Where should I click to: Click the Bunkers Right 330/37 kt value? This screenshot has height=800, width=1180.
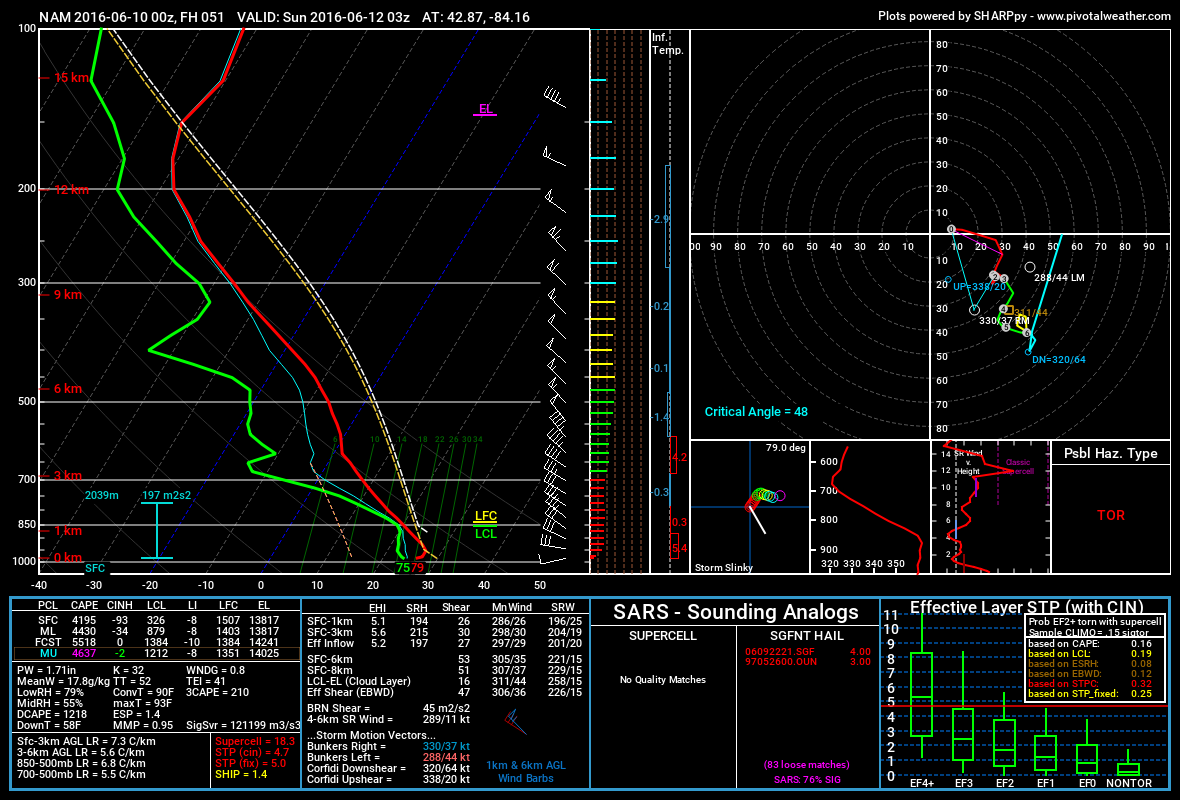(446, 747)
